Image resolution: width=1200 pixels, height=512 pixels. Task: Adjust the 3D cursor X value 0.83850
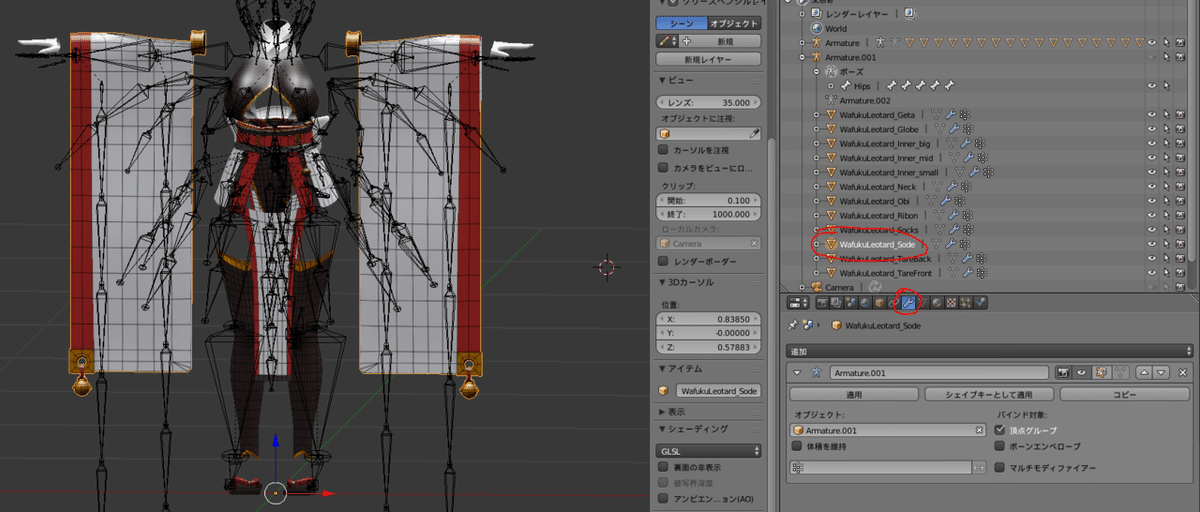(x=710, y=320)
